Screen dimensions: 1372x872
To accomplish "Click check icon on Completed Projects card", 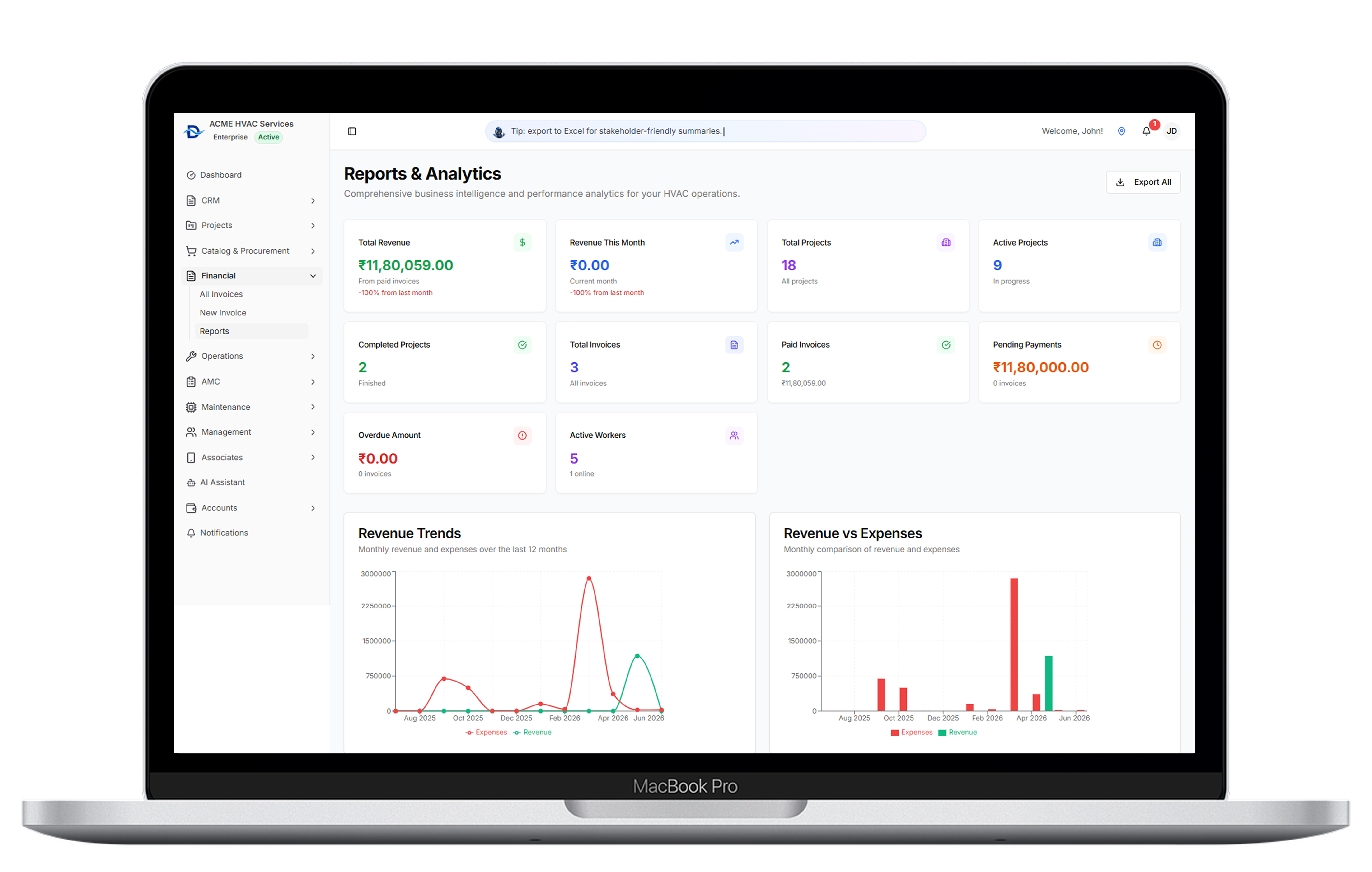I will coord(522,345).
